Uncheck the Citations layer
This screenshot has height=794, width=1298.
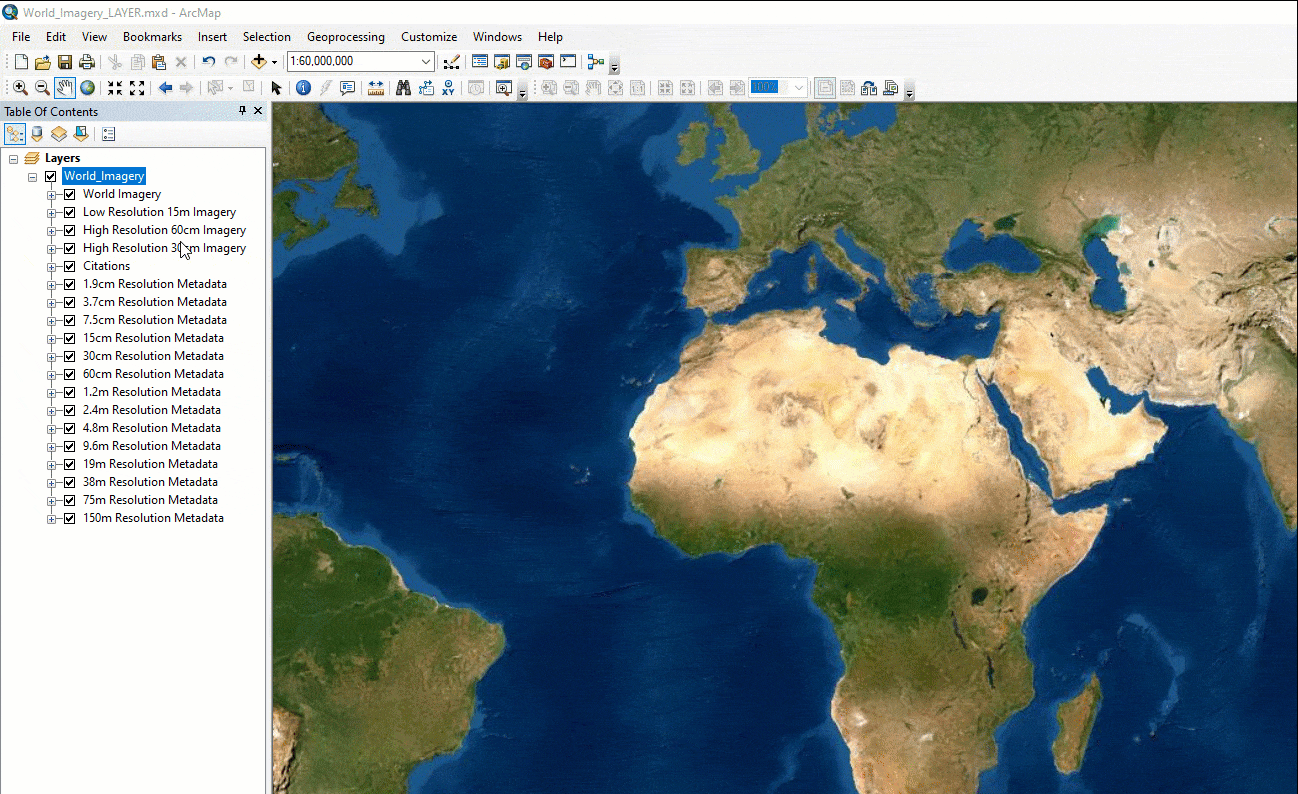(x=68, y=265)
